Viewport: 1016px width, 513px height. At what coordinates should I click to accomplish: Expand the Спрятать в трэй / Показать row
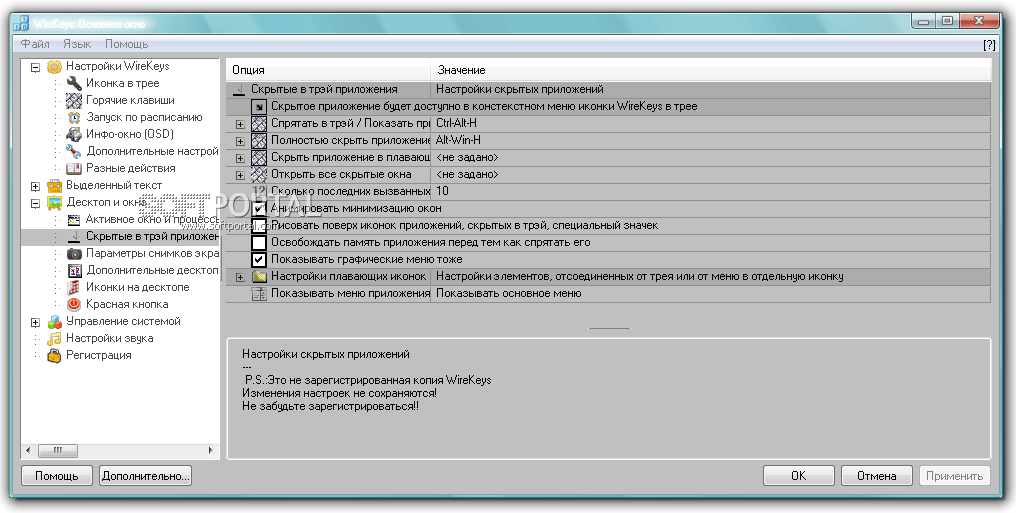tap(240, 124)
